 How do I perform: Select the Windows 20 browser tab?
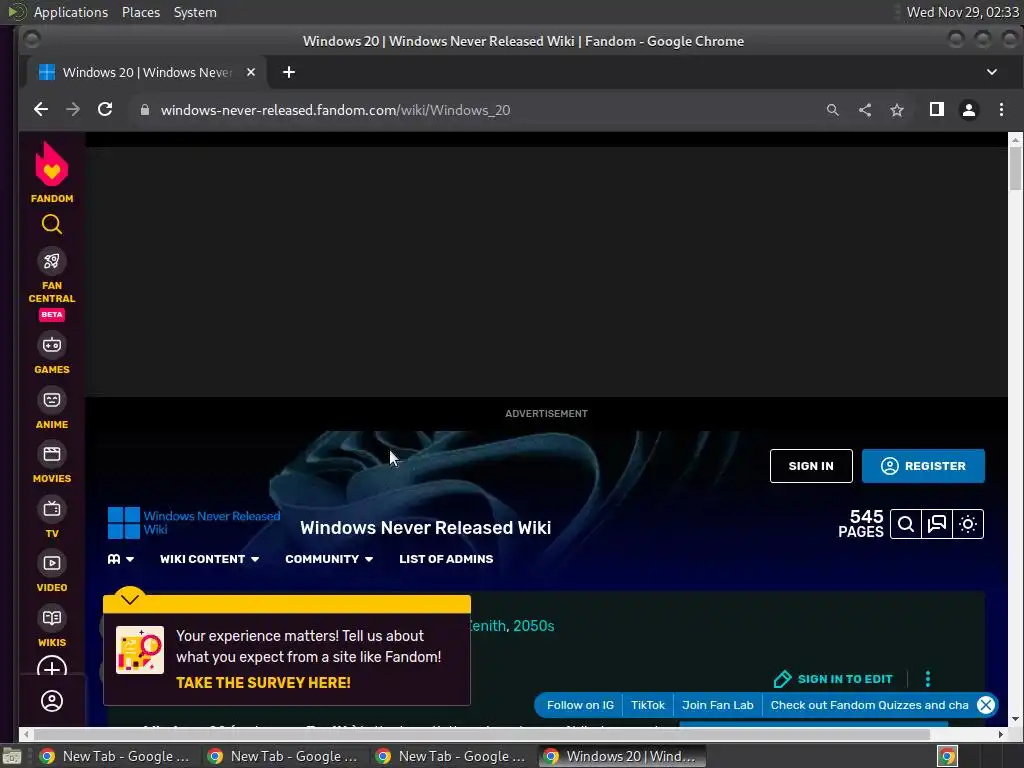coord(146,72)
